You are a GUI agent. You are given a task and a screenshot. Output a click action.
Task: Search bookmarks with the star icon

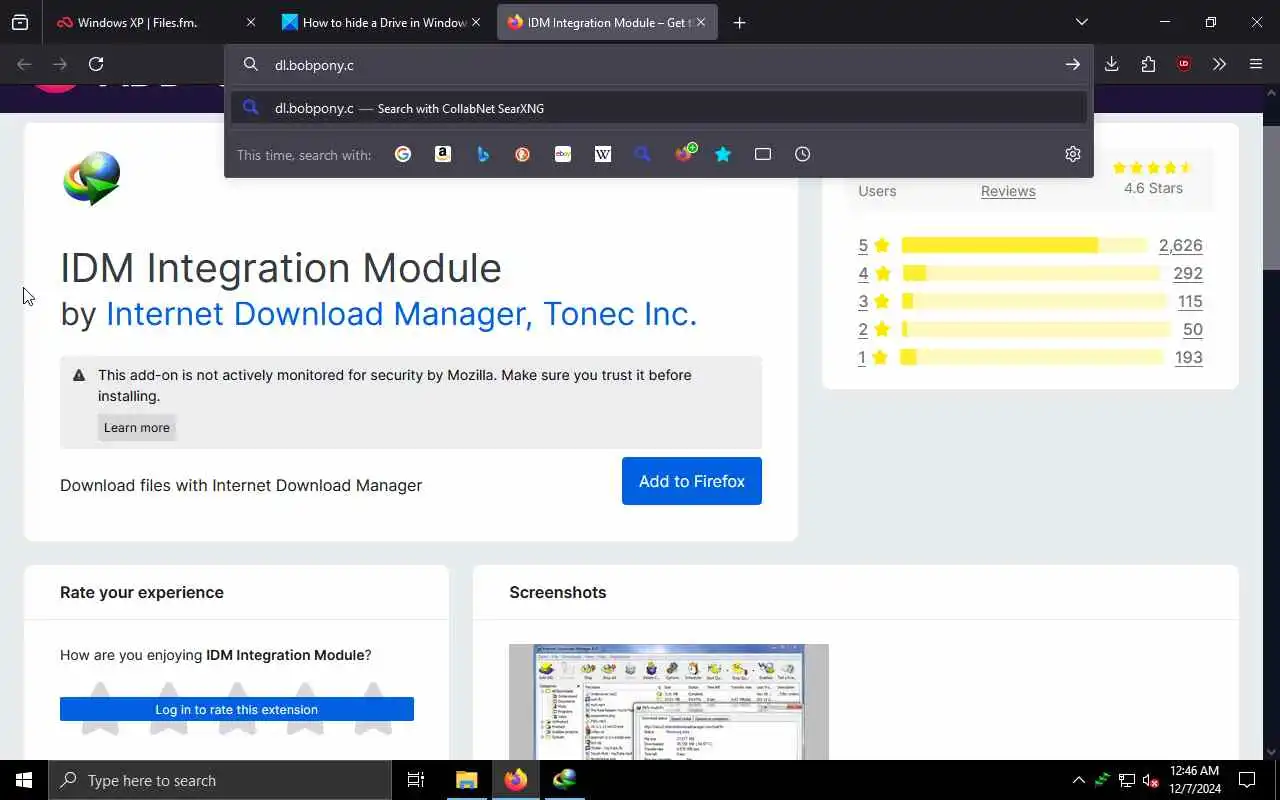[x=723, y=154]
